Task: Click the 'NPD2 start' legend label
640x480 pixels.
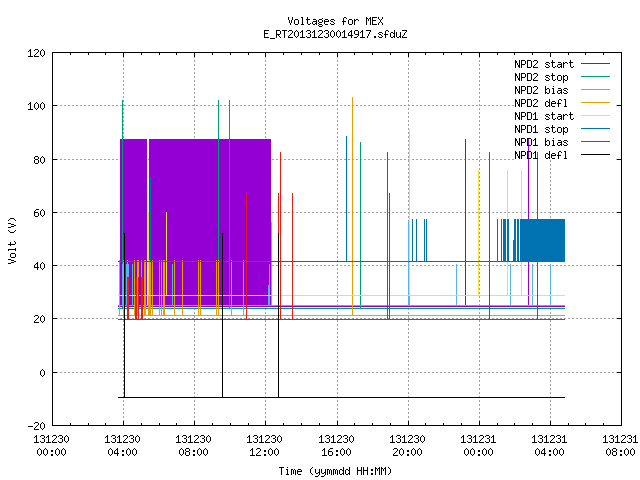Action: coord(544,64)
